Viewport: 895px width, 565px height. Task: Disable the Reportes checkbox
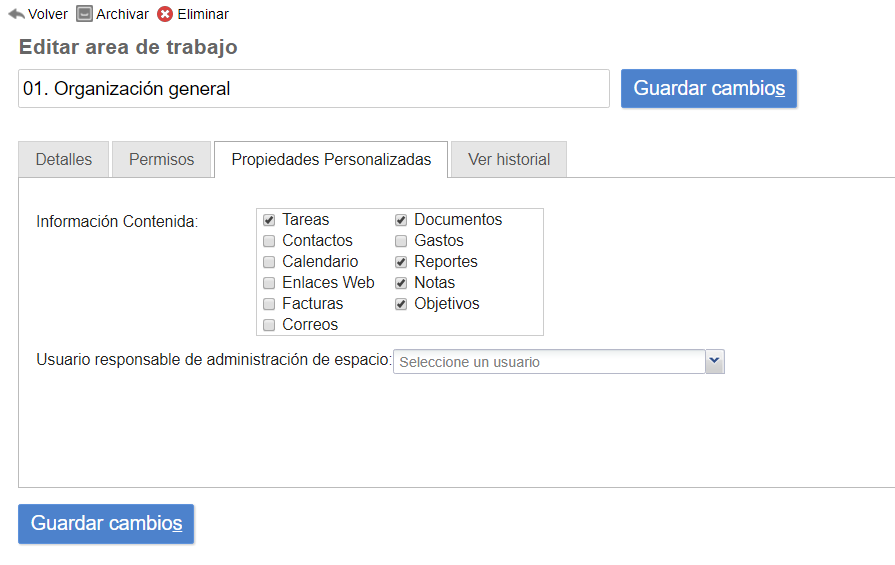[401, 262]
